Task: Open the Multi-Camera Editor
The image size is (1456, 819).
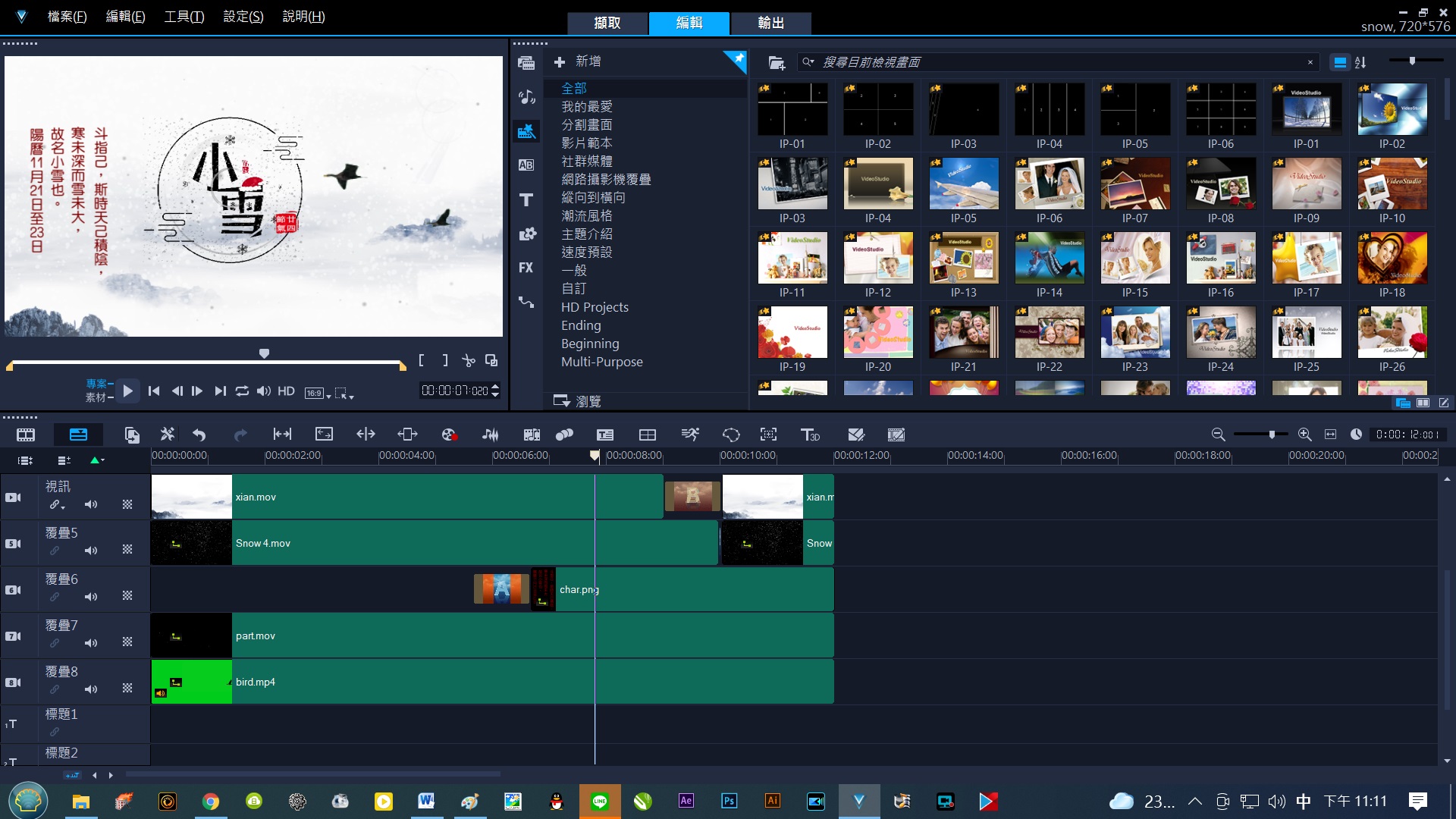Action: pyautogui.click(x=648, y=435)
